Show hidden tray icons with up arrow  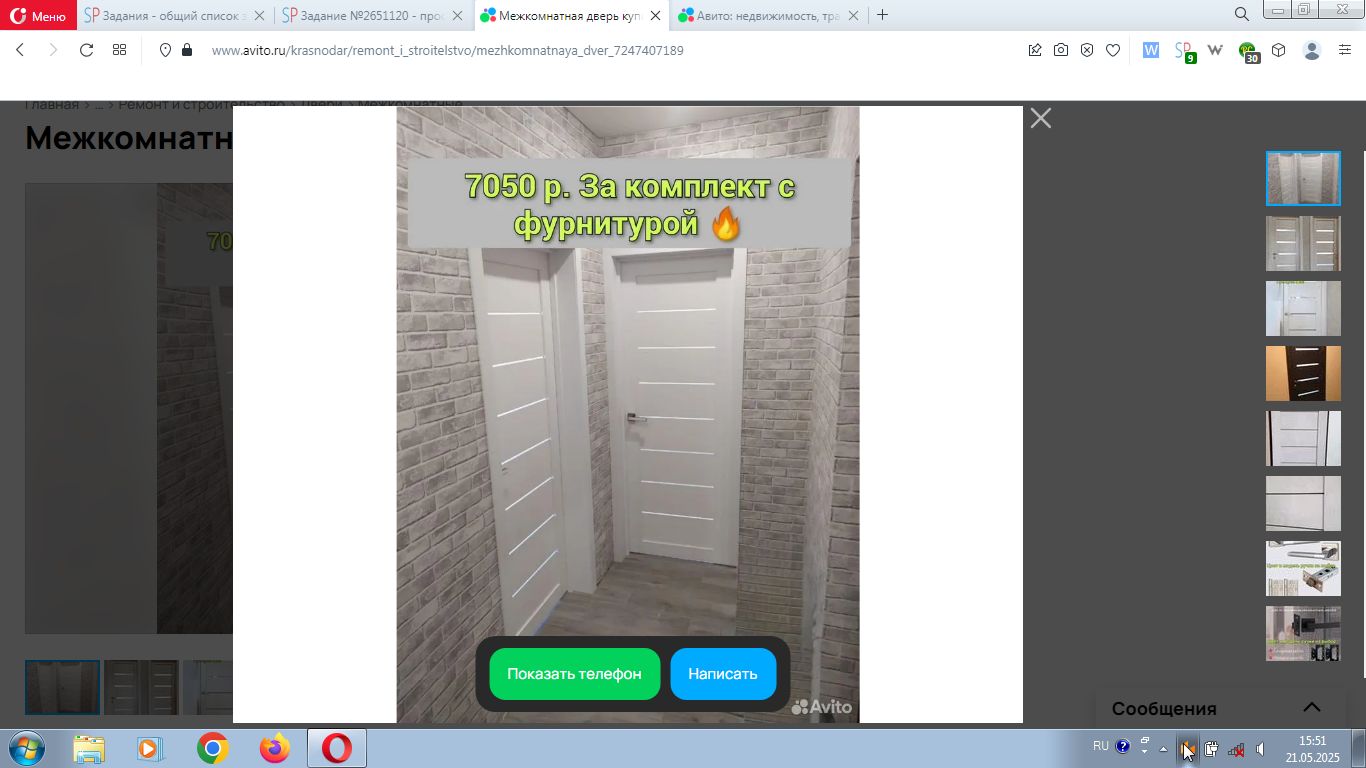[x=1163, y=749]
